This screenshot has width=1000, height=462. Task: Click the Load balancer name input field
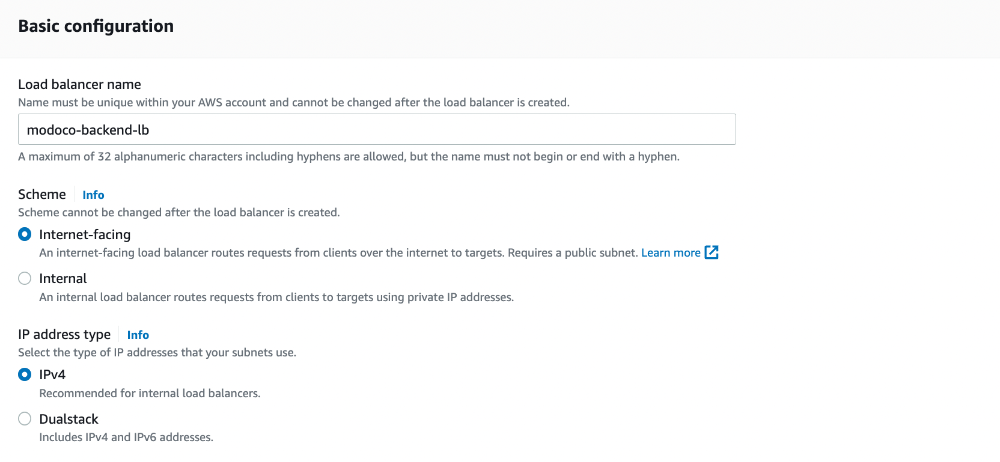tap(376, 130)
